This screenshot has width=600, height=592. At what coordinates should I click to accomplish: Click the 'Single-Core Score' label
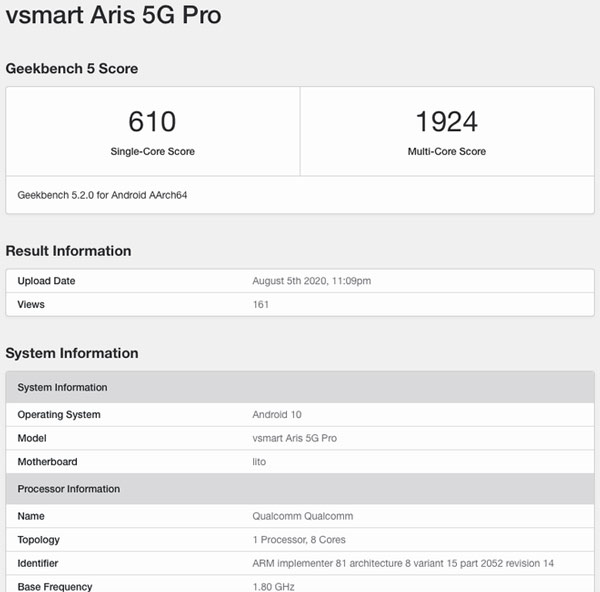click(x=152, y=151)
